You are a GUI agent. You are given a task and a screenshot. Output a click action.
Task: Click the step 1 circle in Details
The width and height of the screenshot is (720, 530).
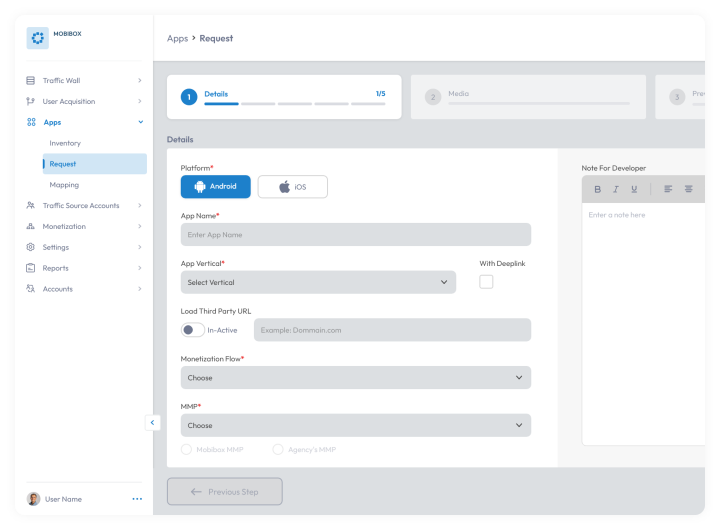pos(189,97)
